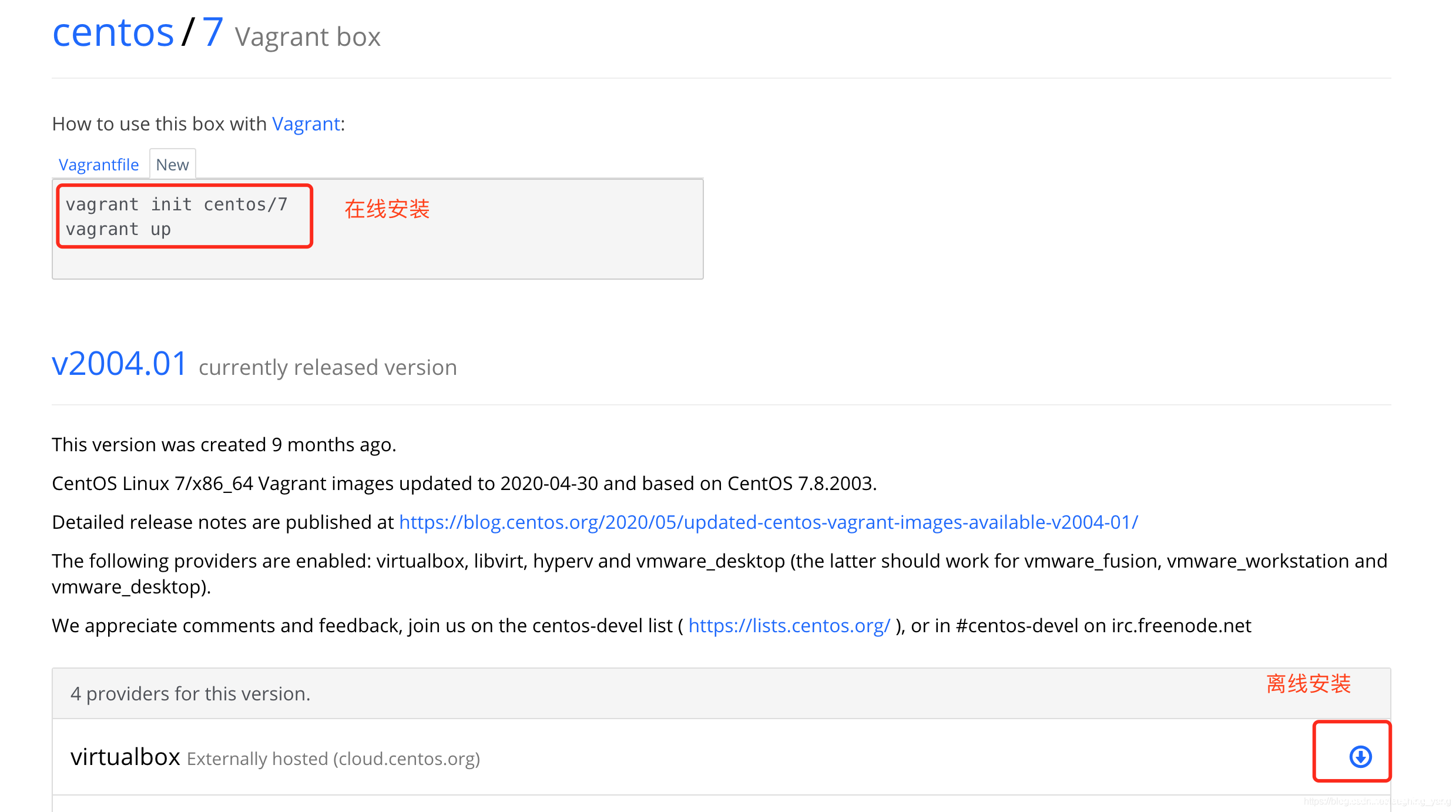Select the vagrant init command text block
The width and height of the screenshot is (1456, 812).
[x=176, y=204]
